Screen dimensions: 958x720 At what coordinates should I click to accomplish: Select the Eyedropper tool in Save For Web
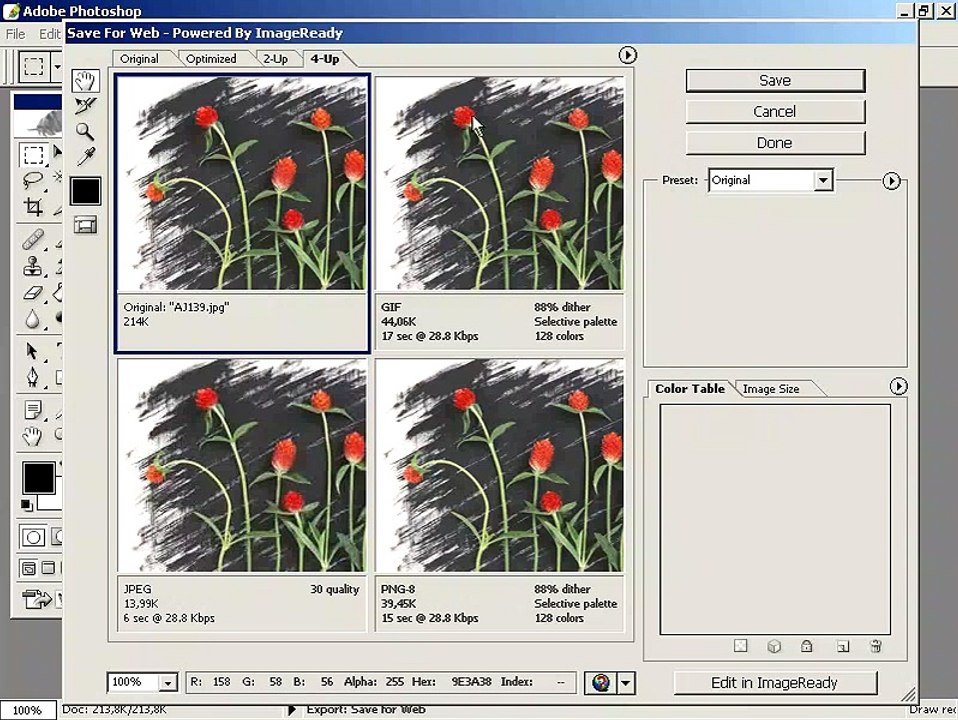coord(86,157)
